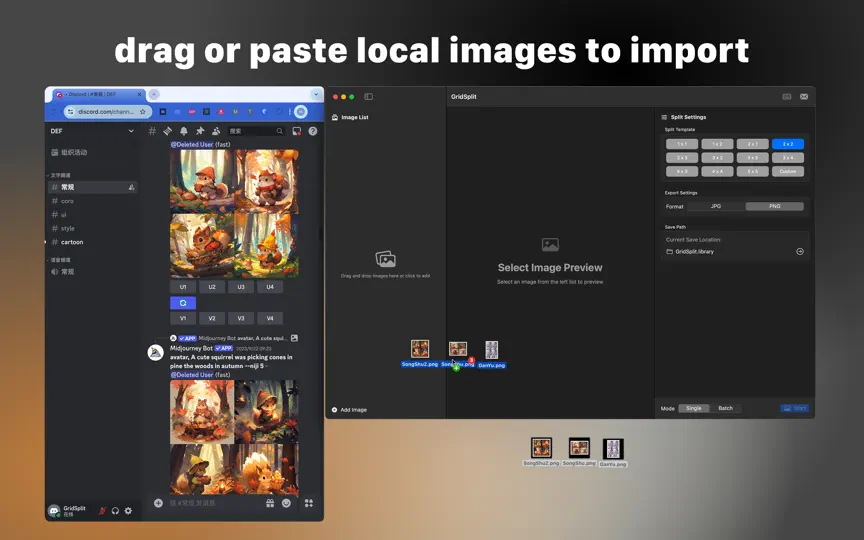Click the Split Settings header icon
The height and width of the screenshot is (540, 864).
[x=664, y=117]
